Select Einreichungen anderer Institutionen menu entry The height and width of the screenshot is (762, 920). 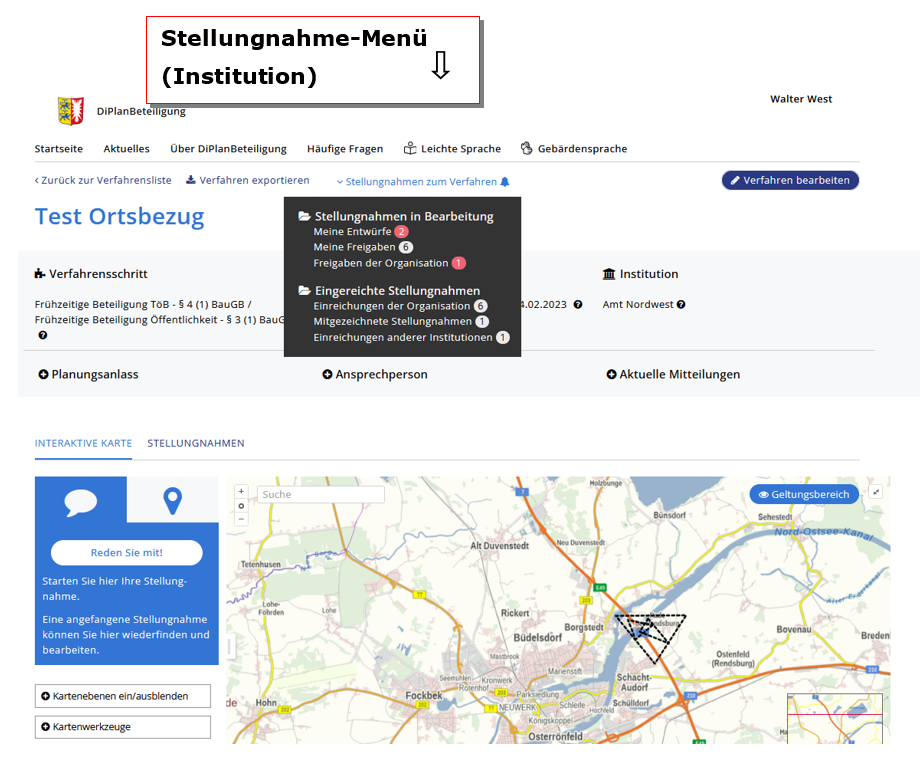(x=403, y=338)
